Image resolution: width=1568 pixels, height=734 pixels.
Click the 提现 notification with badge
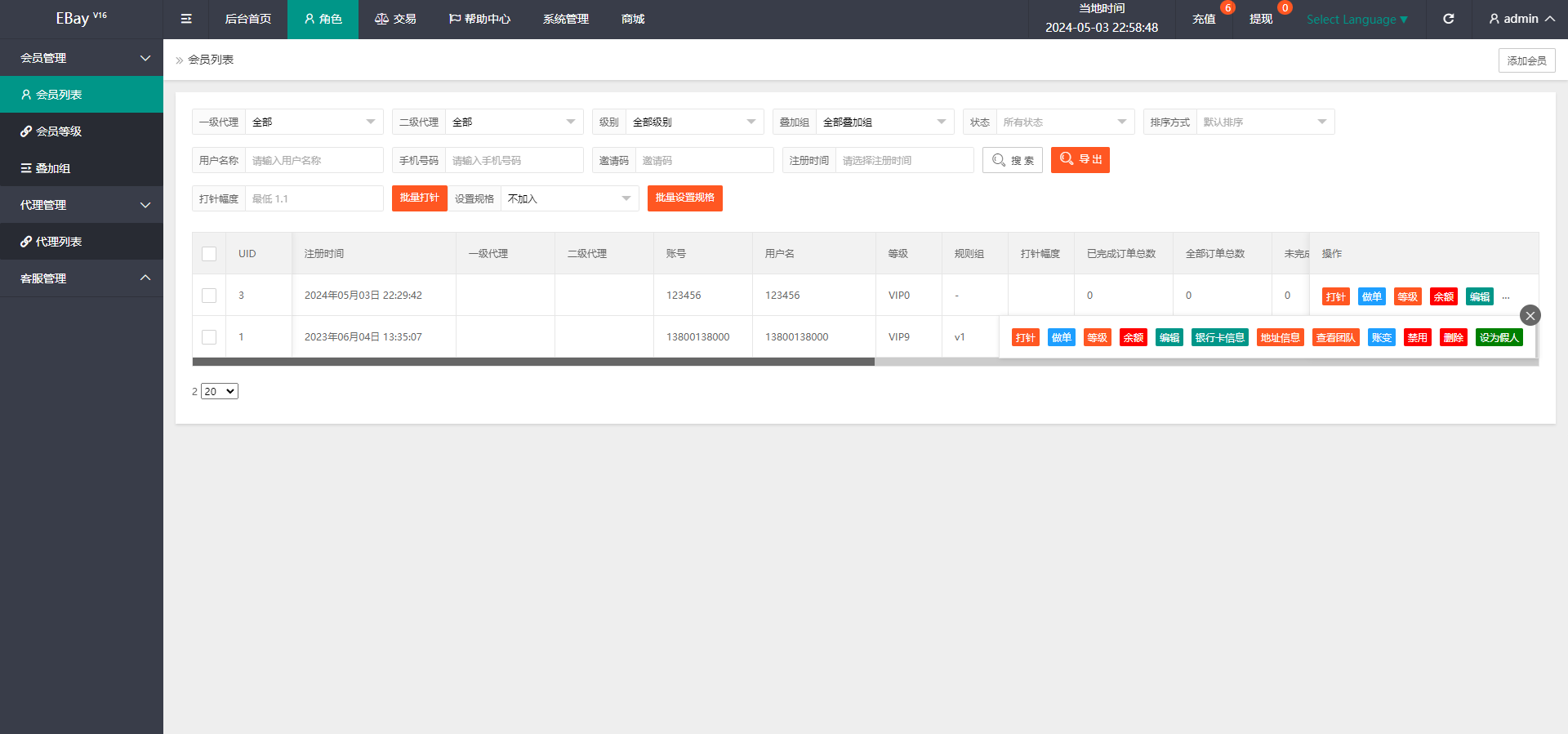click(1261, 19)
